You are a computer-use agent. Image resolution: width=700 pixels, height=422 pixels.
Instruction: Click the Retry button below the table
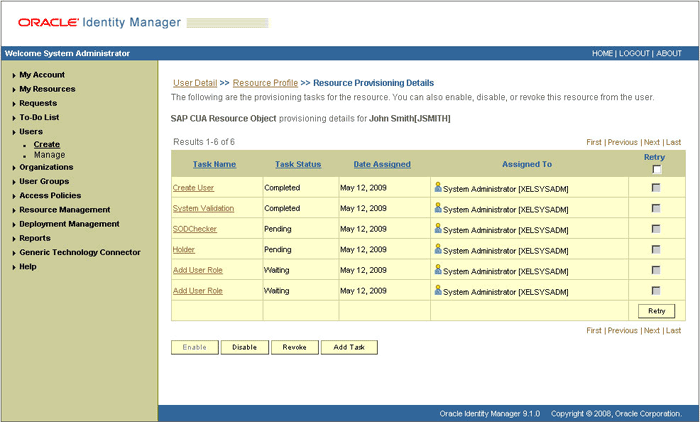656,311
